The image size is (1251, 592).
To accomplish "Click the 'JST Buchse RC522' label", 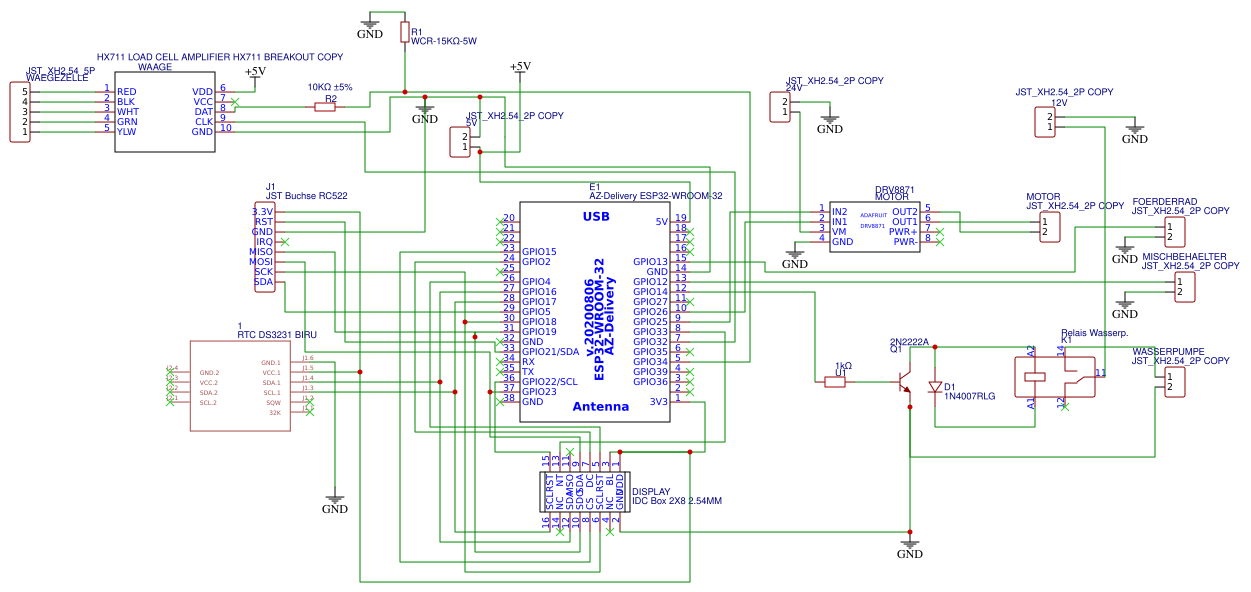I will pyautogui.click(x=307, y=196).
